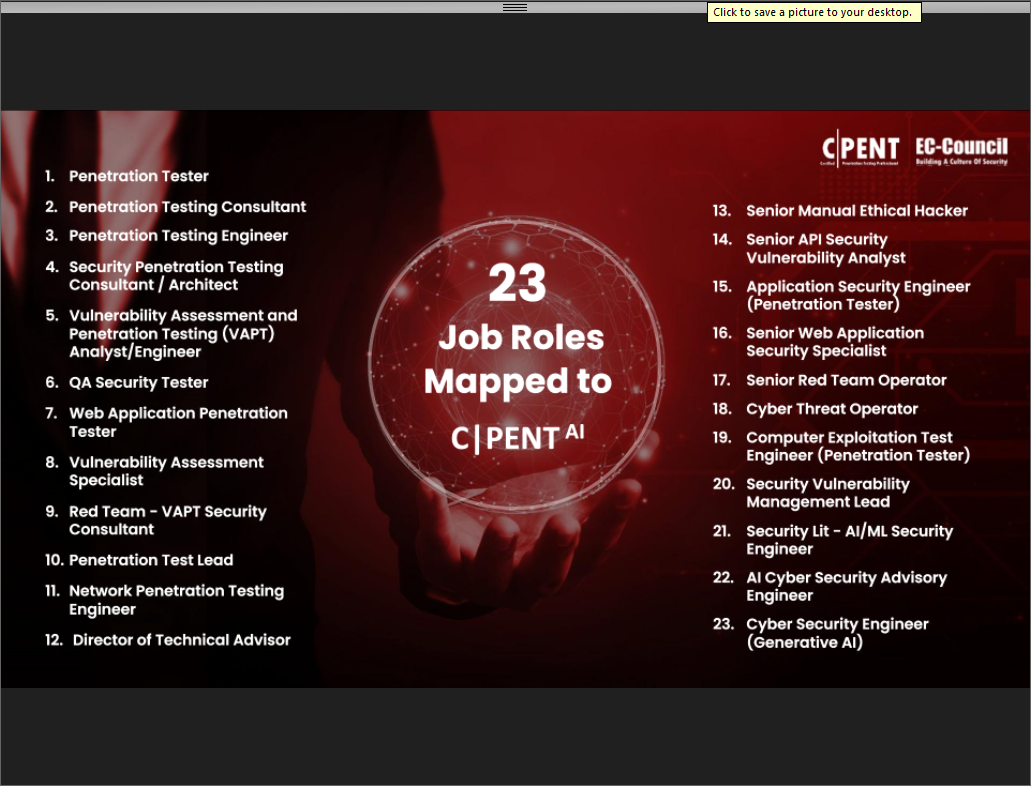Select the 'Senior Red Team Operator' line
This screenshot has height=786, width=1031.
(x=846, y=380)
